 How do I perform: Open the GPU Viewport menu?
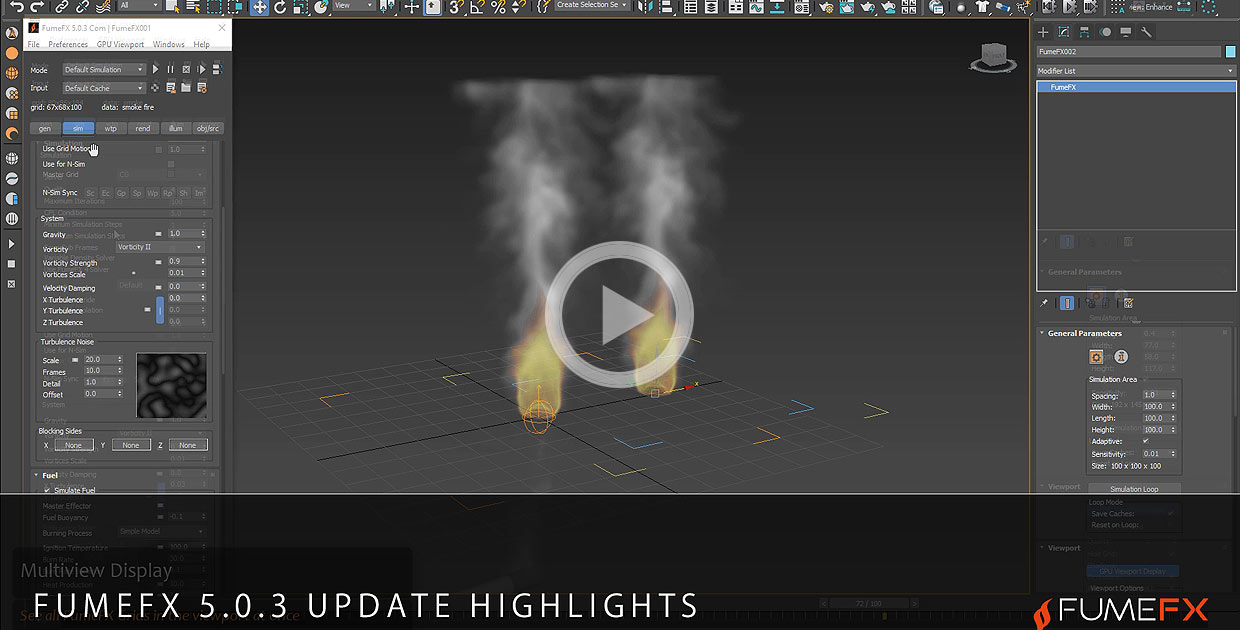[121, 45]
